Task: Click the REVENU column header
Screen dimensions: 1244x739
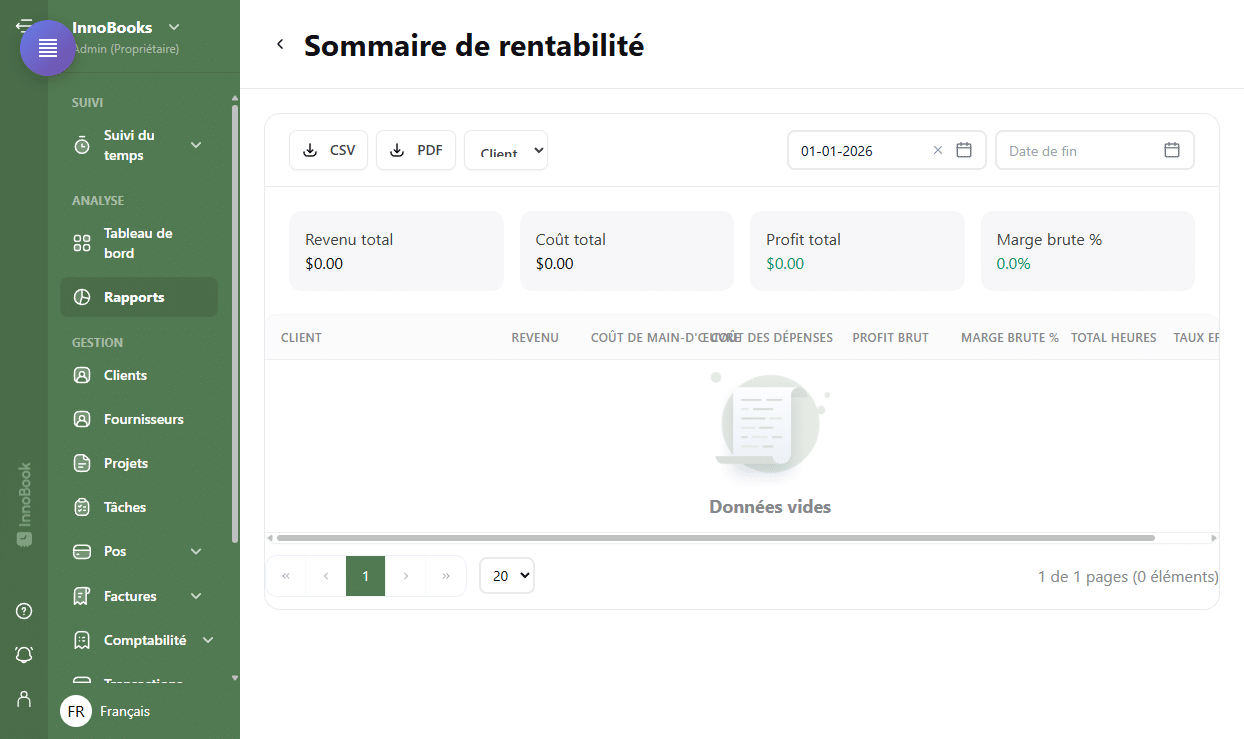Action: click(x=535, y=337)
